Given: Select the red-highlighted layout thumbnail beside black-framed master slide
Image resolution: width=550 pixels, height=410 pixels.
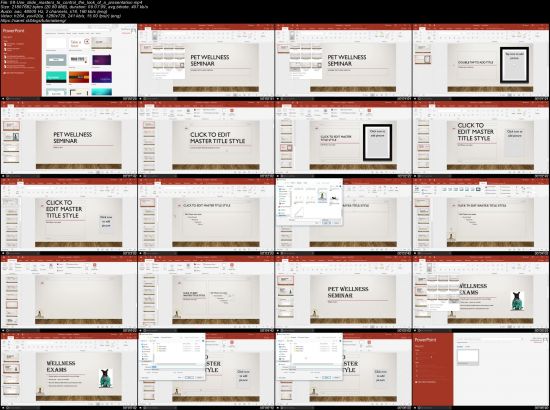Looking at the screenshot, I should tap(286, 148).
